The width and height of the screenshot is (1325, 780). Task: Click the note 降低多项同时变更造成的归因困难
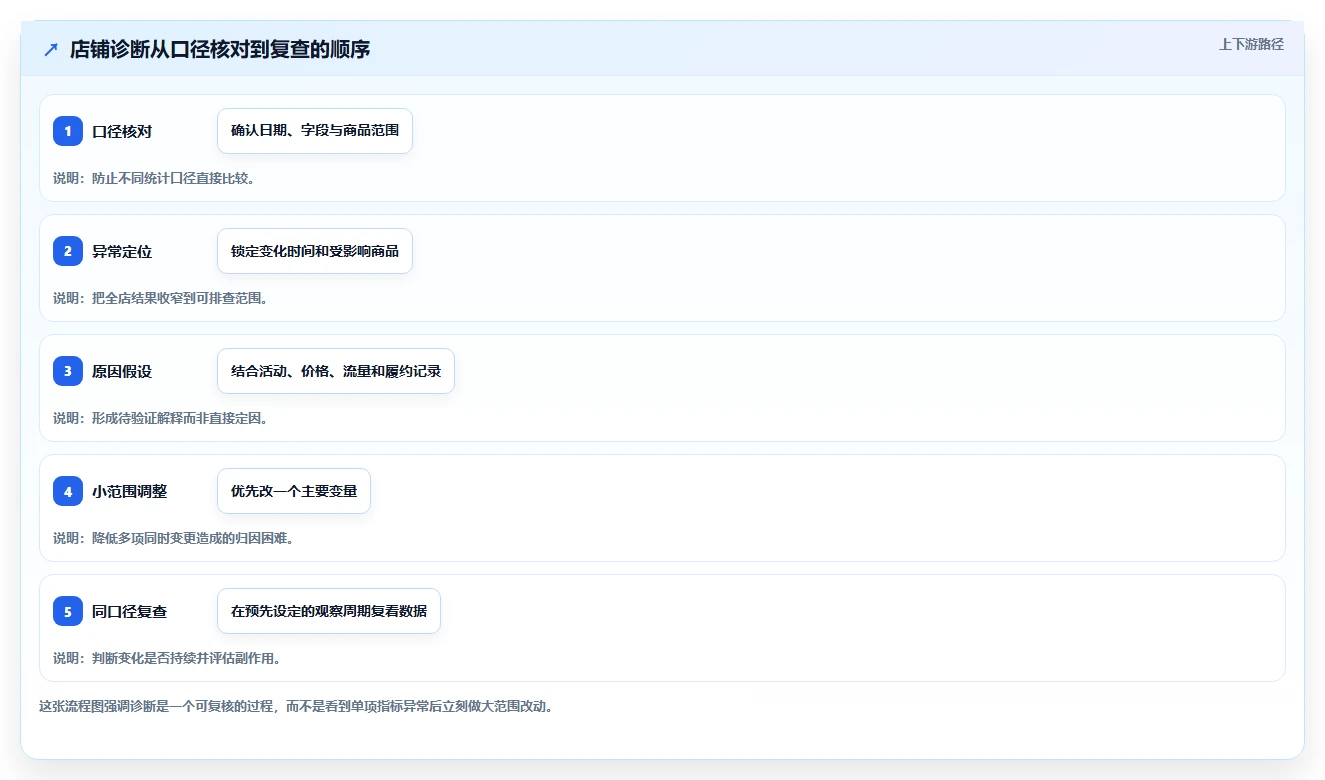[174, 538]
